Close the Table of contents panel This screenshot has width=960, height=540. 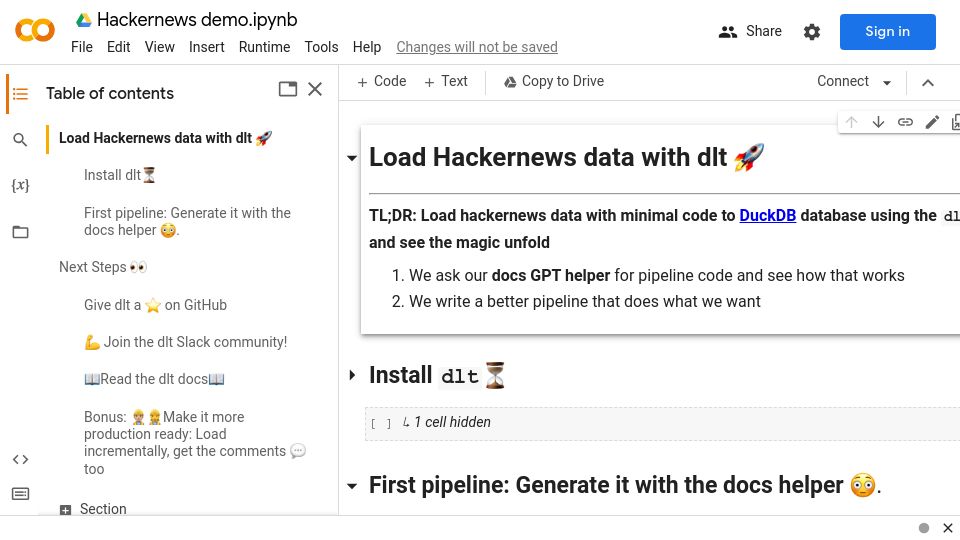315,89
